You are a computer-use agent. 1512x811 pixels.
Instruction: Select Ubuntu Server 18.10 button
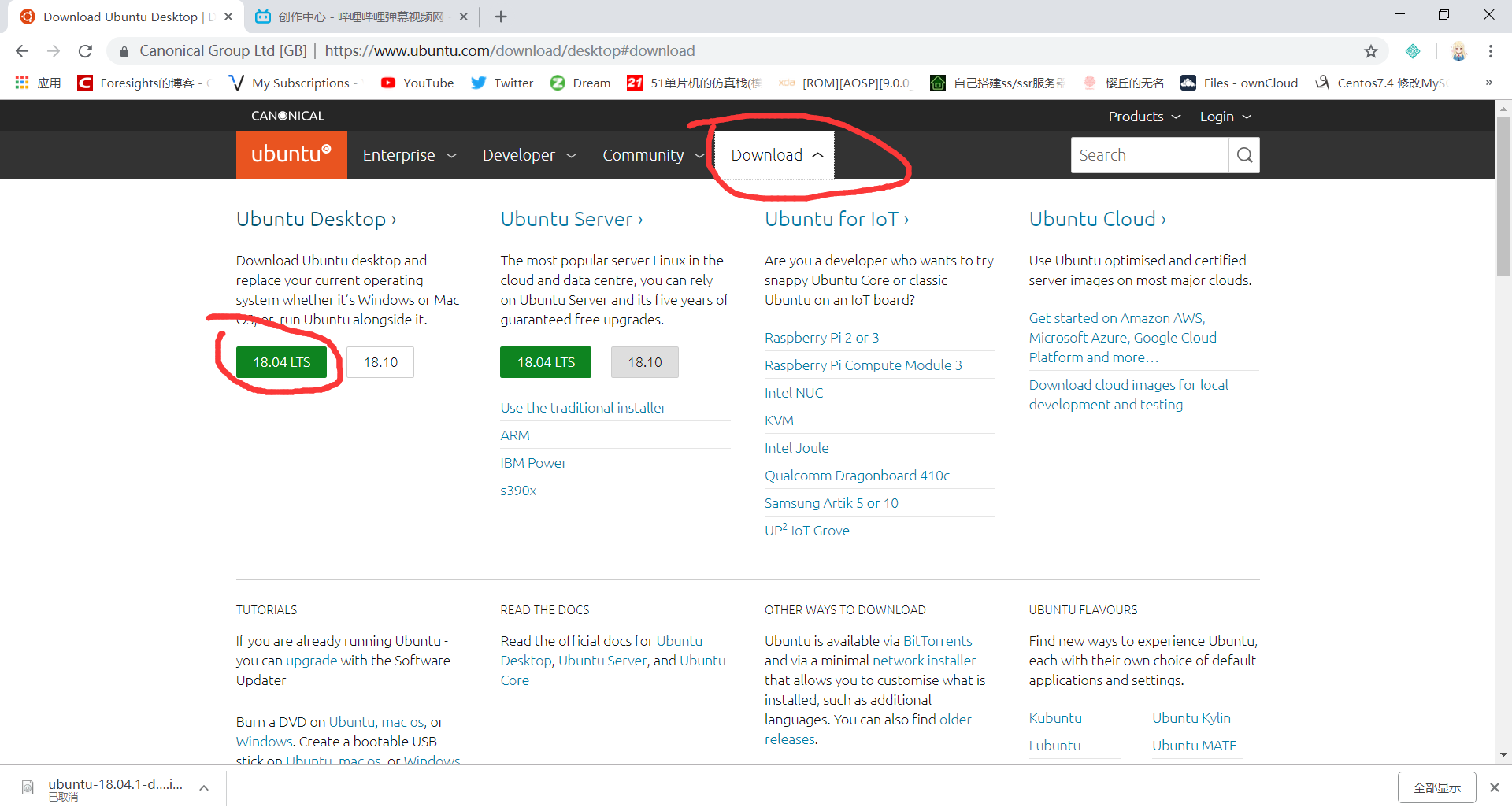pyautogui.click(x=645, y=362)
